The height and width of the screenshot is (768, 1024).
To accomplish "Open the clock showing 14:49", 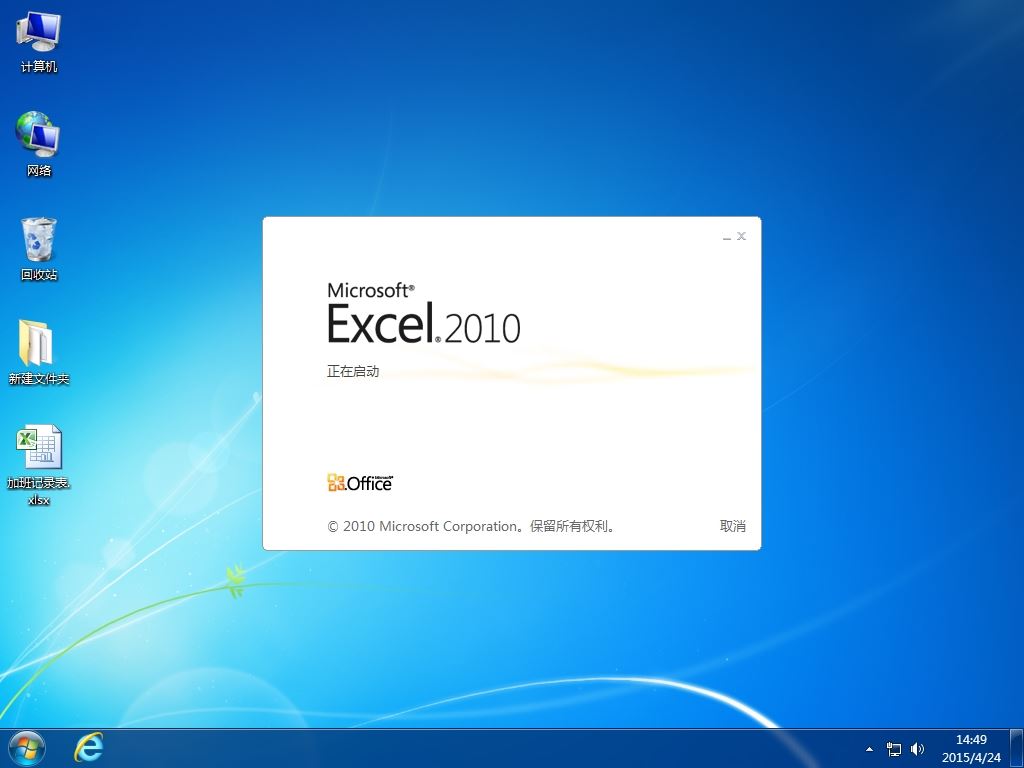I will coord(971,740).
